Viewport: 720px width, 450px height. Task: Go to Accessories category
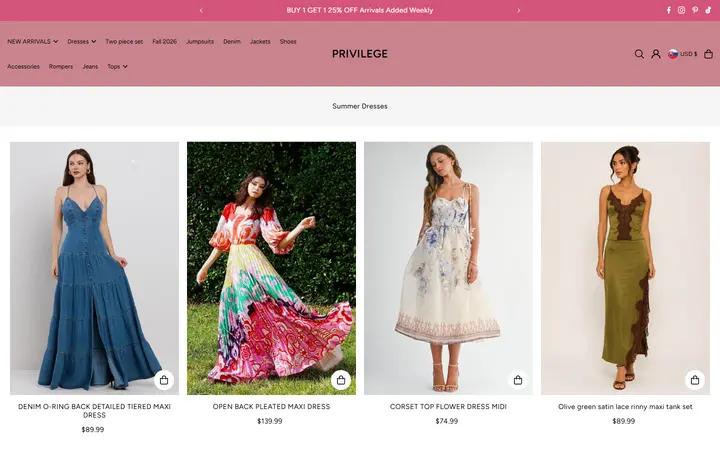[23, 67]
